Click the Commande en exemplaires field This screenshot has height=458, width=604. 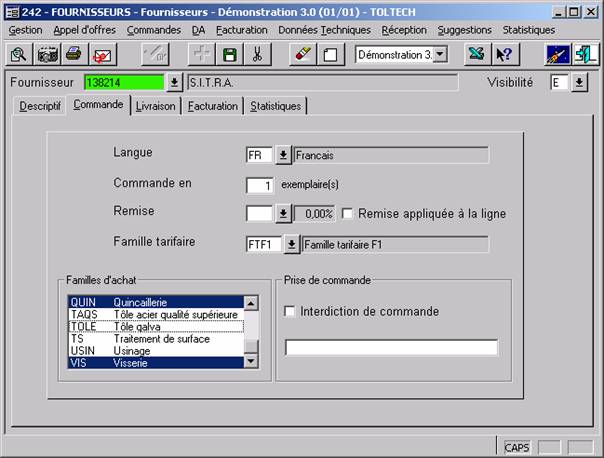(x=260, y=185)
